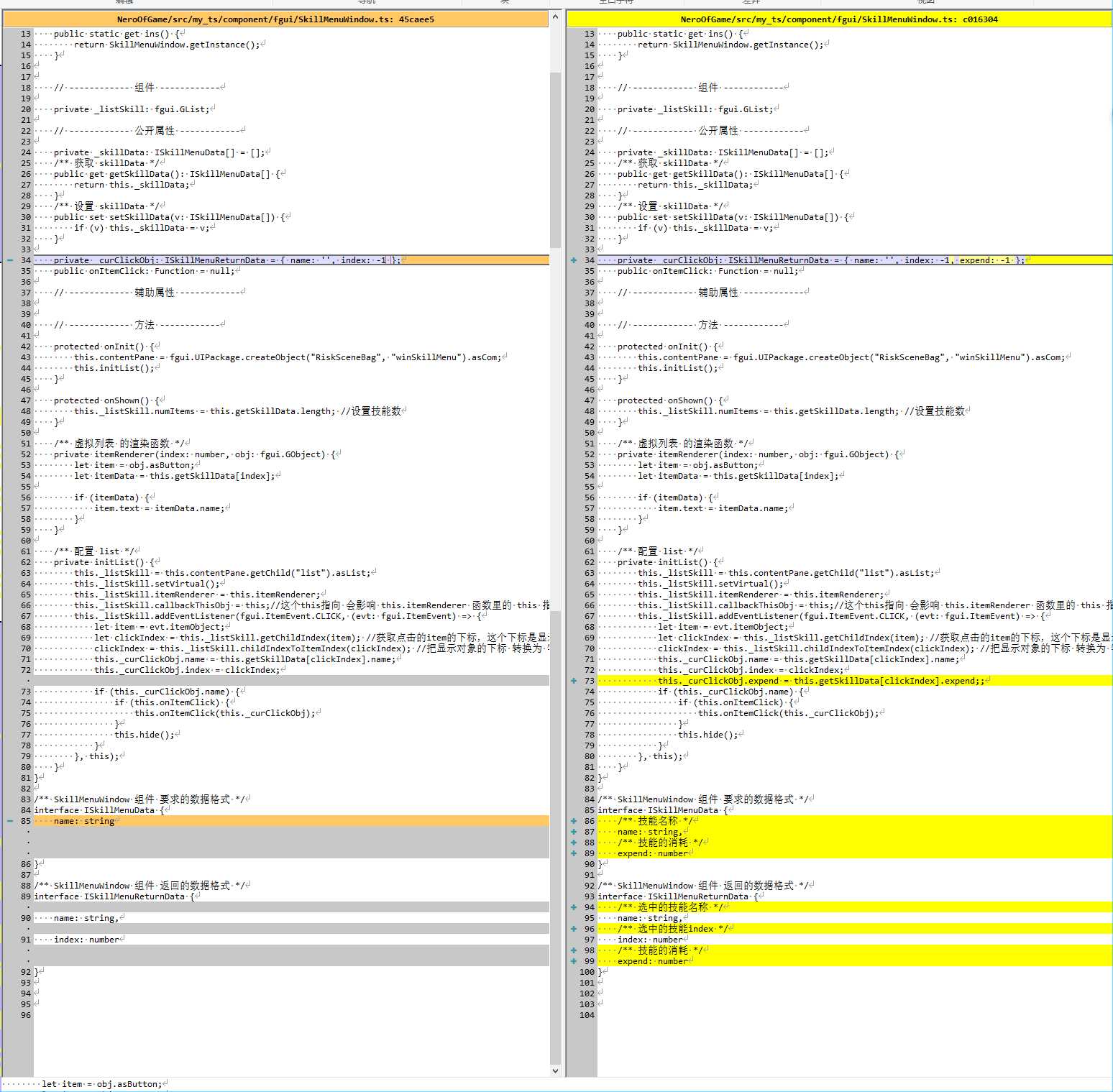Click 'interface ISkillMenuReturnData {' in the left pane

pyautogui.click(x=114, y=896)
